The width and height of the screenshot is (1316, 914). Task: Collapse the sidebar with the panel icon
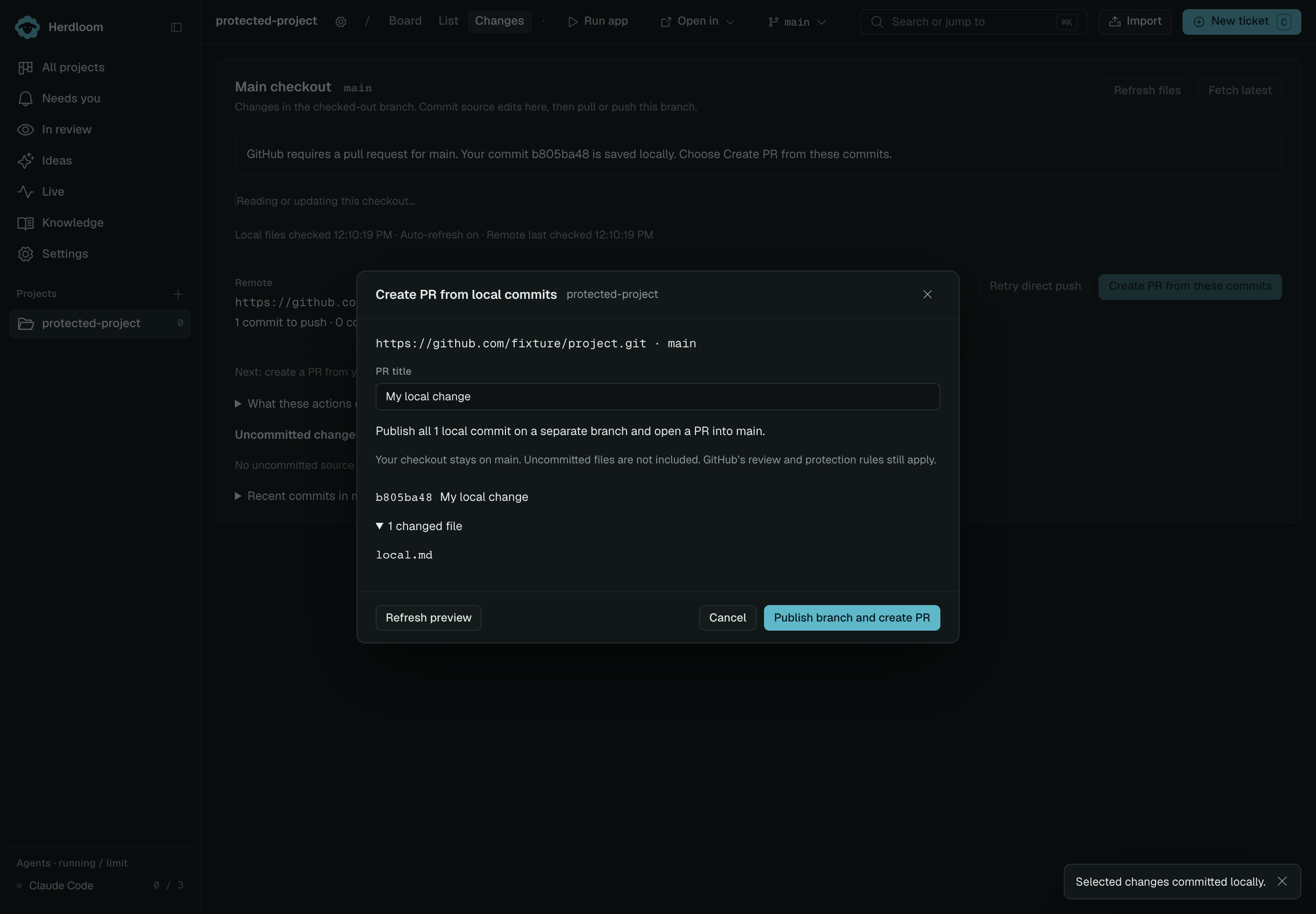(x=176, y=27)
